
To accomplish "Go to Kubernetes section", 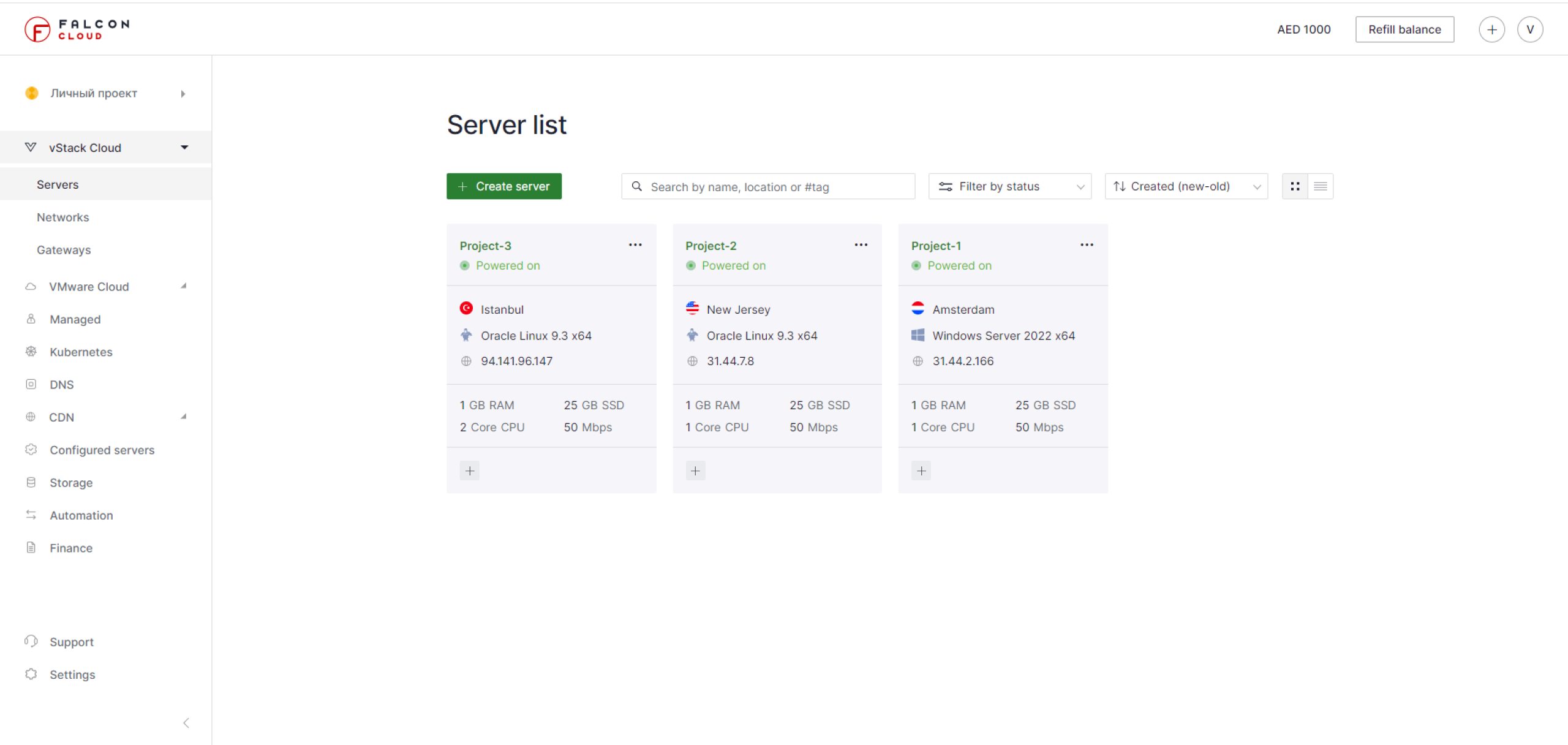I will click(81, 352).
